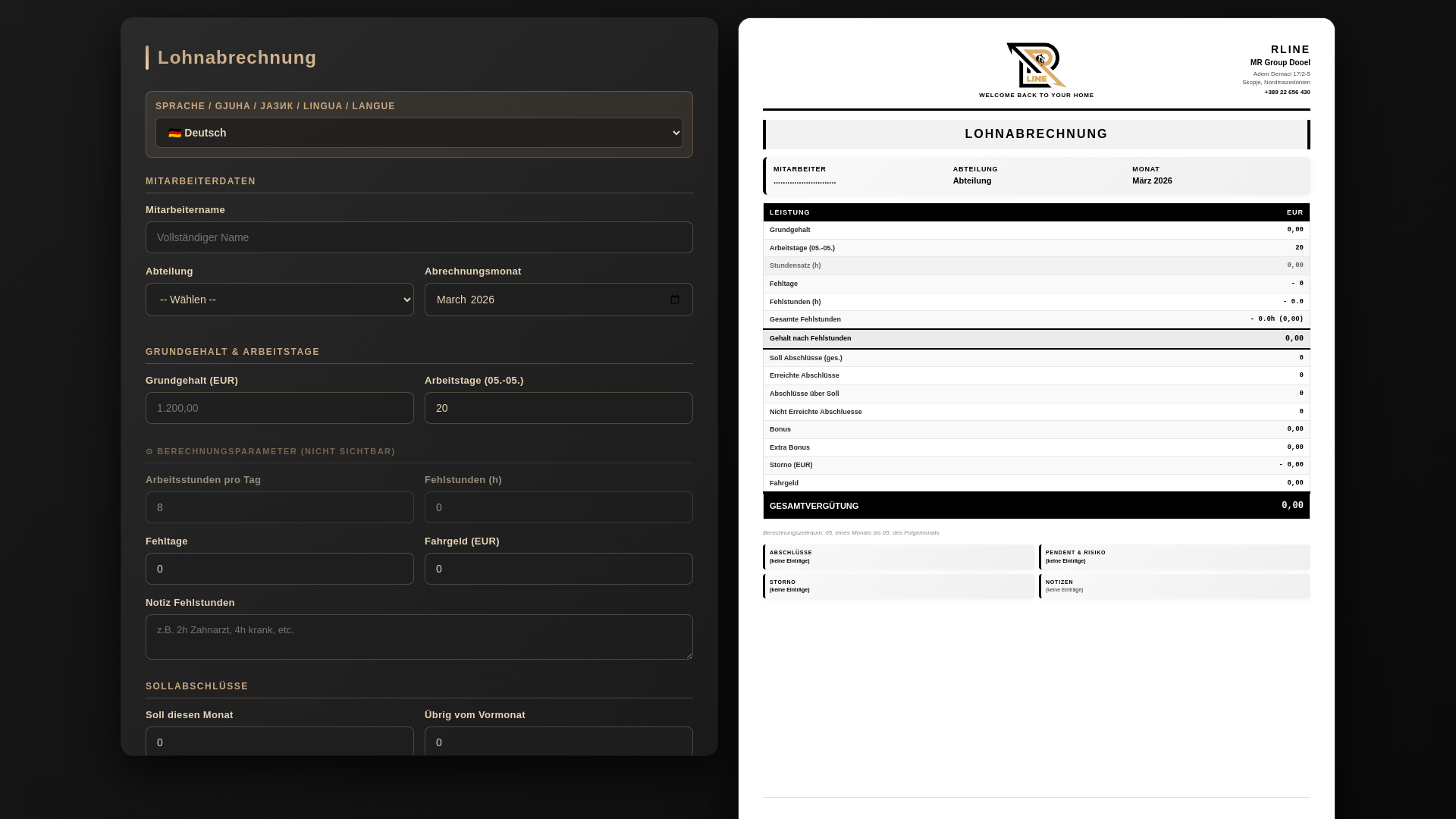Click the Notiz Fehlstunden textarea
The image size is (1456, 819).
pyautogui.click(x=419, y=637)
